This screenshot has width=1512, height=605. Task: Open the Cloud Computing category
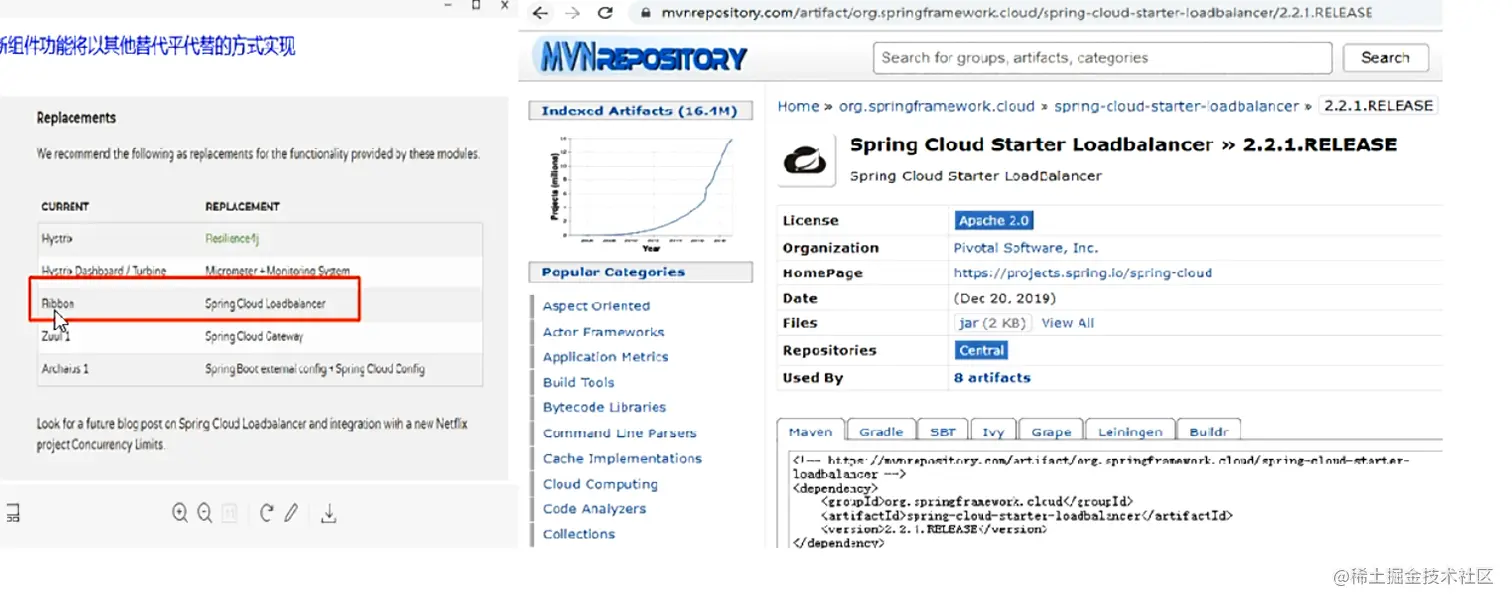(600, 484)
